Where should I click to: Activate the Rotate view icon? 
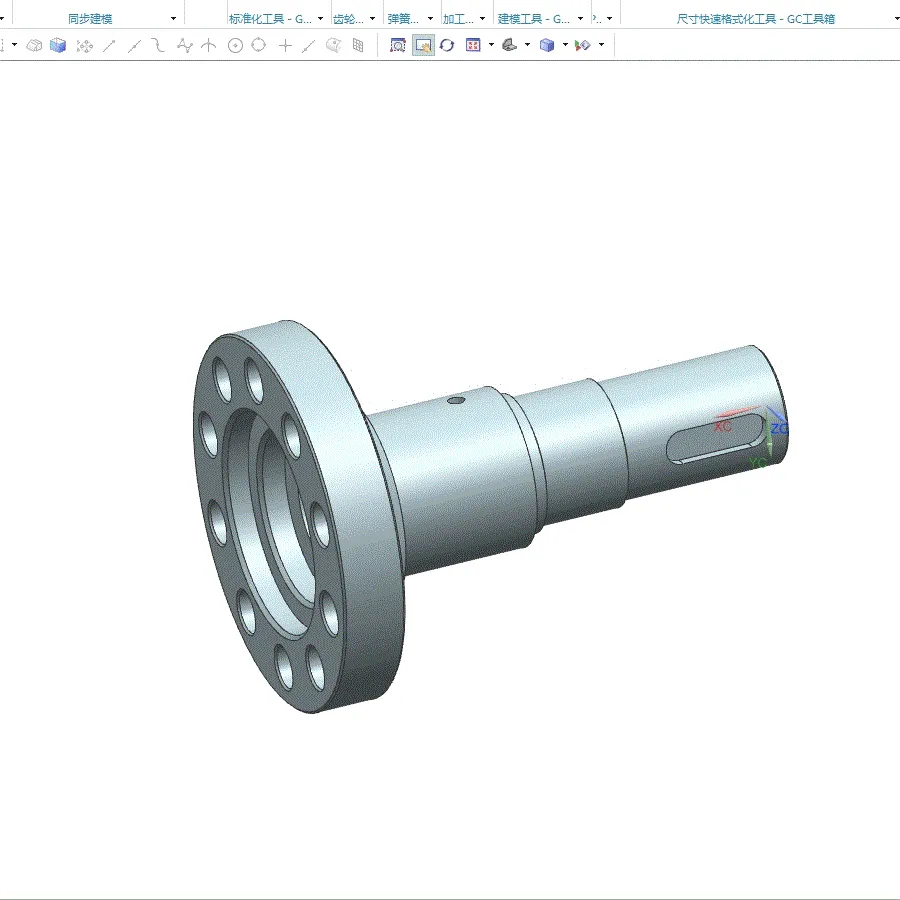tap(447, 45)
